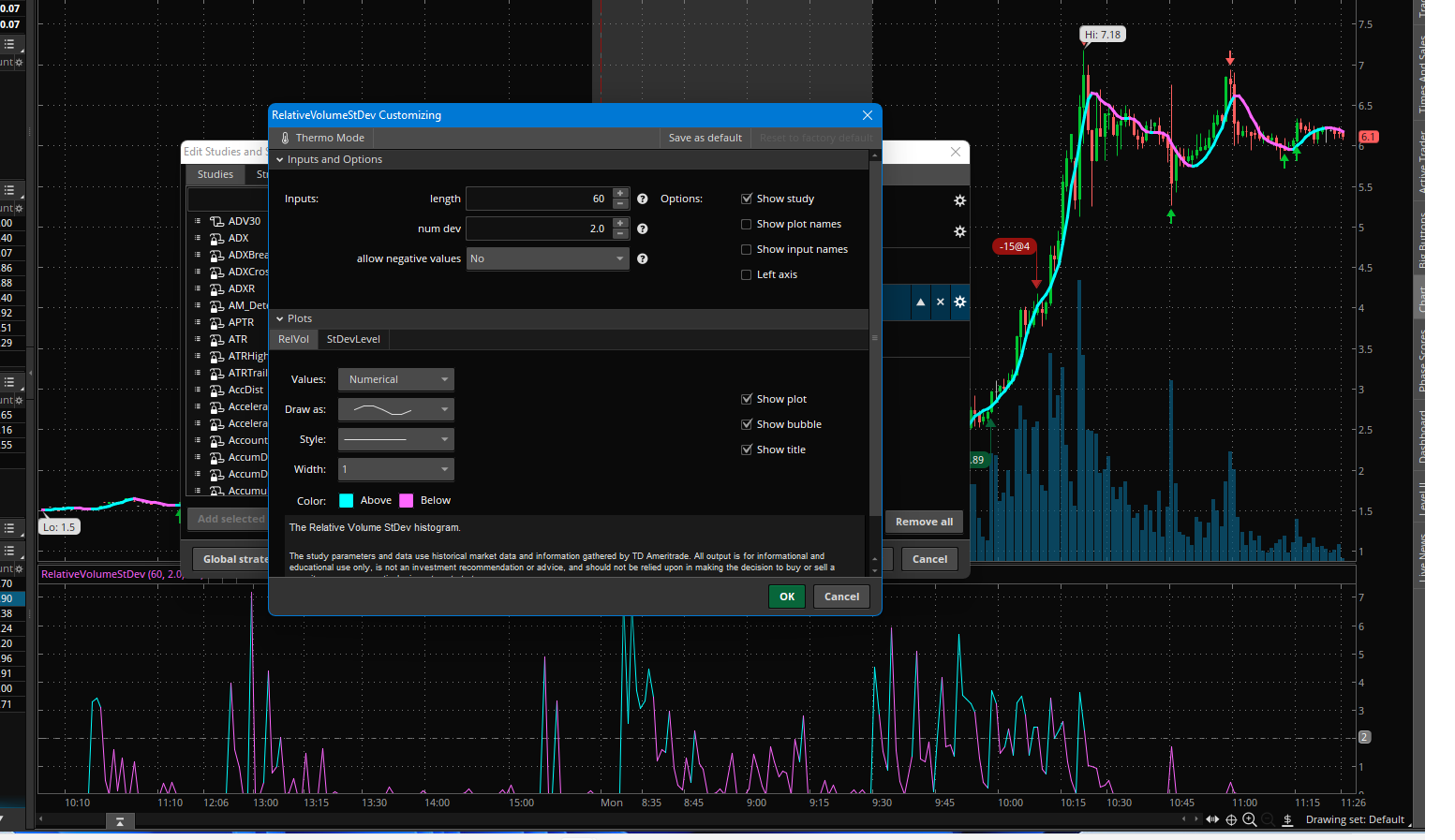Open the Width dropdown
This screenshot has width=1455, height=840.
[x=395, y=469]
